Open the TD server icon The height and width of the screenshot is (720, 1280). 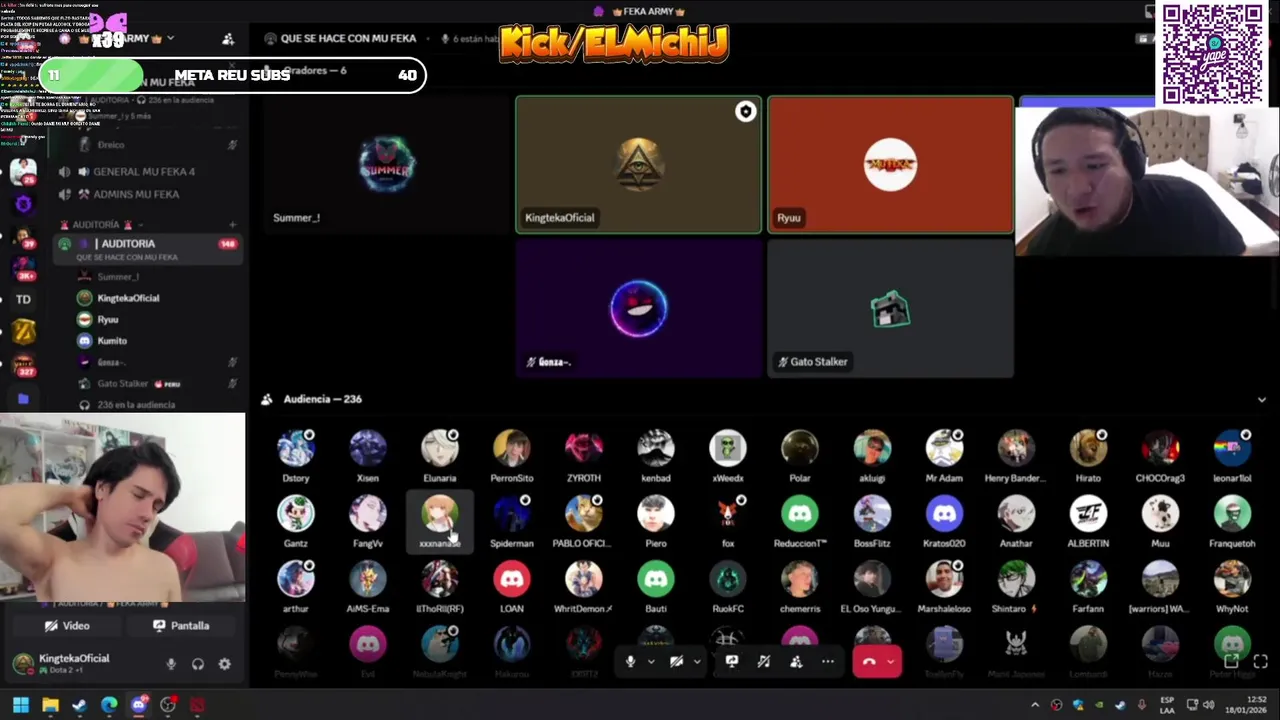point(23,299)
